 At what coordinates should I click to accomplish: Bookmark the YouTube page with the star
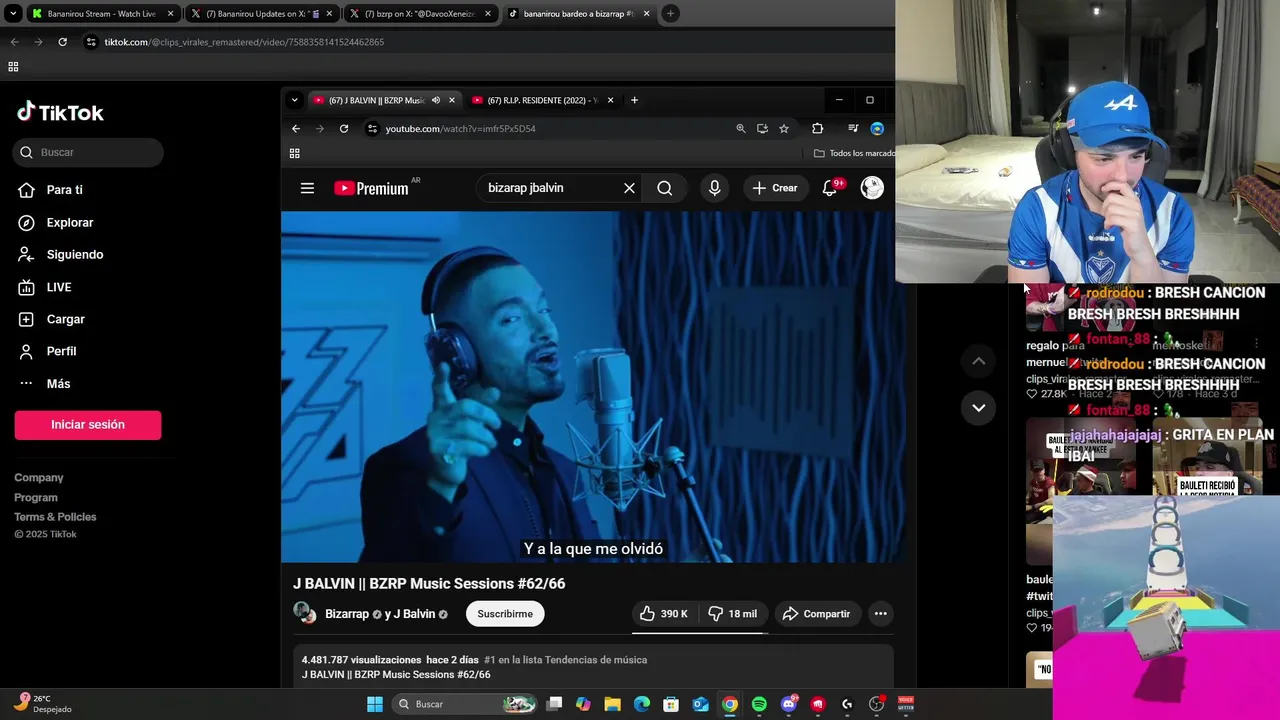(x=784, y=128)
